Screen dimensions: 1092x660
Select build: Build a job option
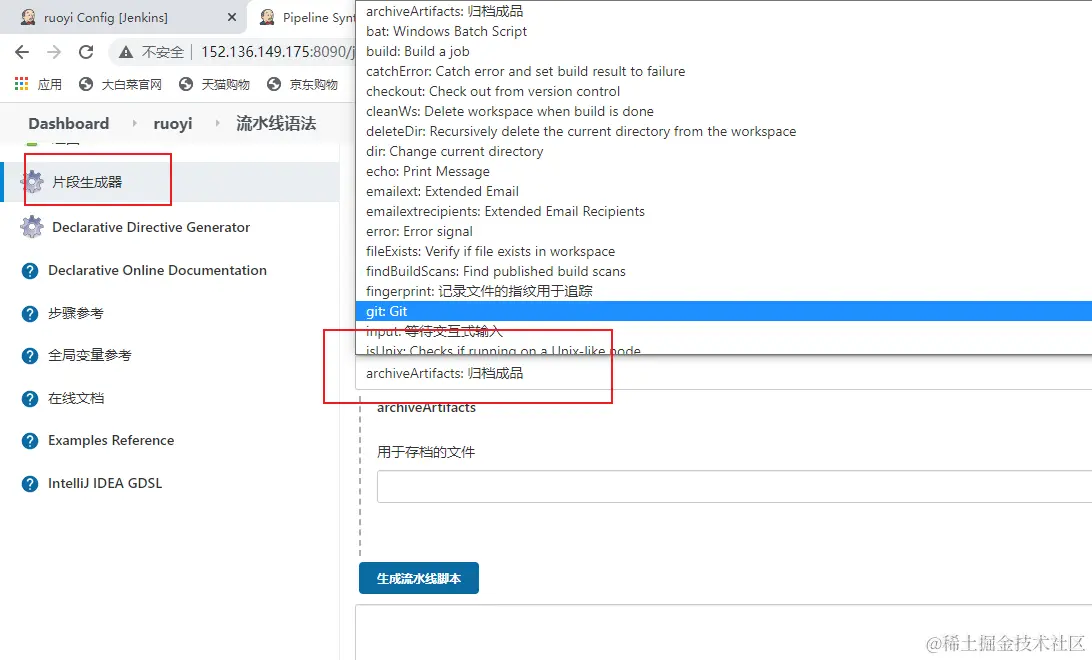(724, 52)
